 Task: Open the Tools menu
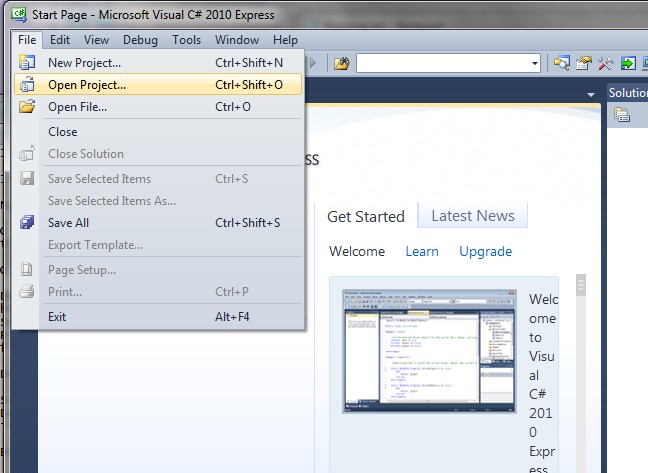(186, 40)
